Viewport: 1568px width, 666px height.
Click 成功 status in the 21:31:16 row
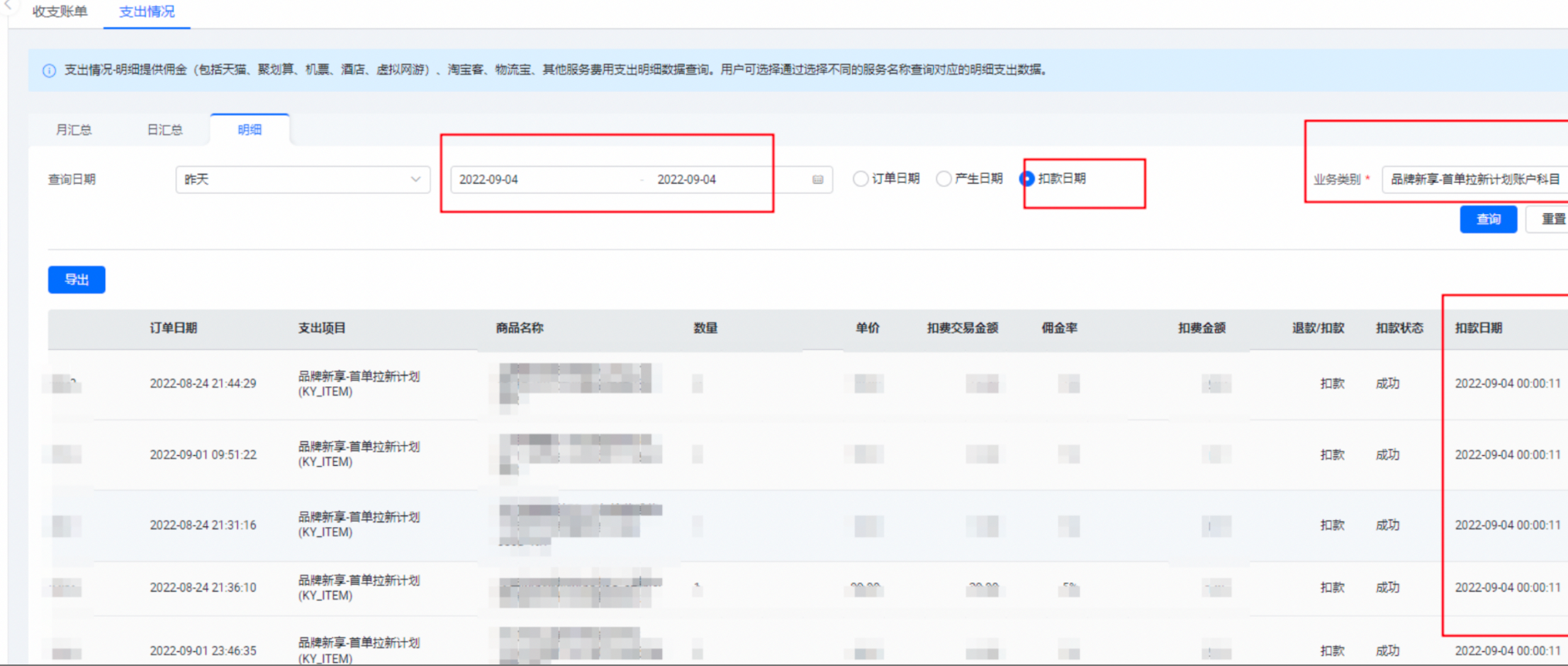coord(1388,525)
